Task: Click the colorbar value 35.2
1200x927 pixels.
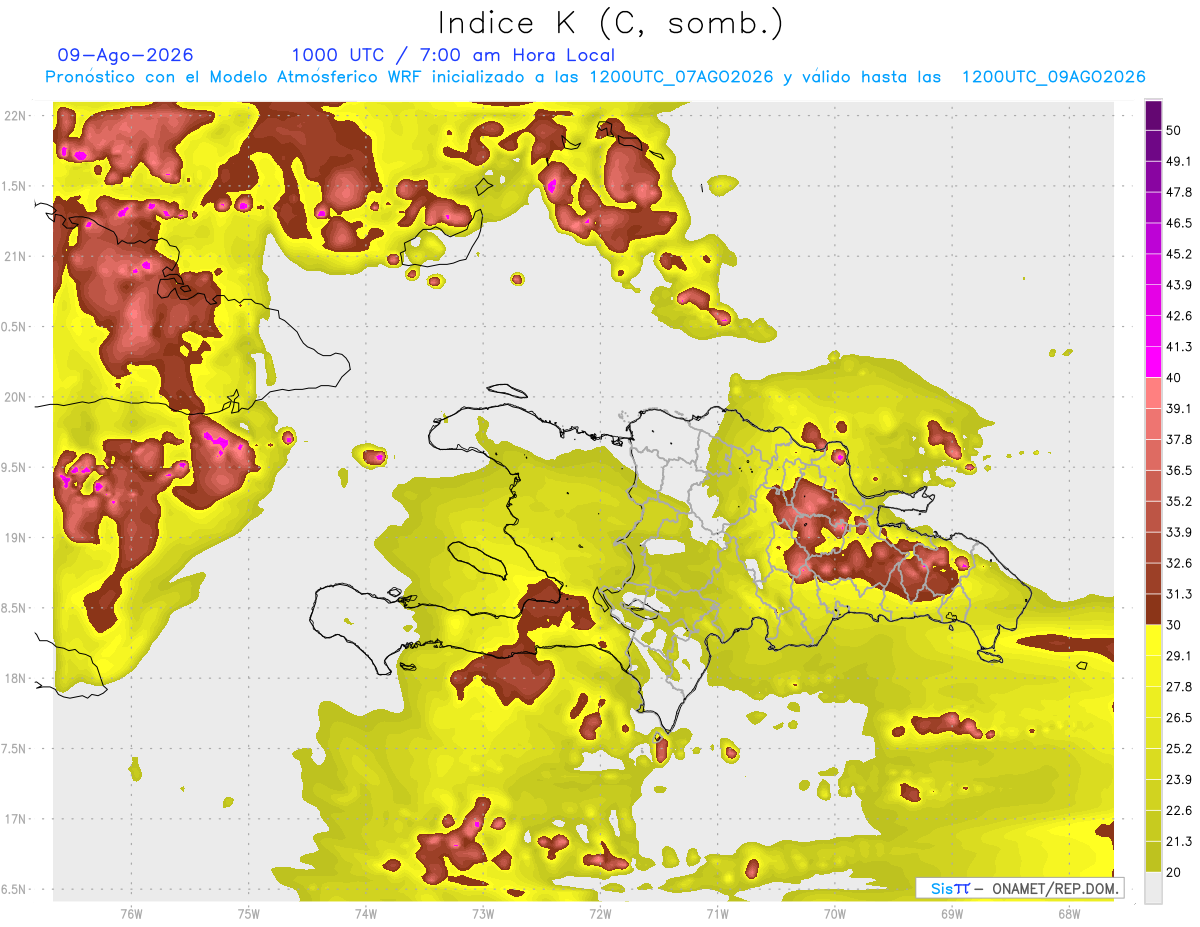Action: tap(1179, 501)
